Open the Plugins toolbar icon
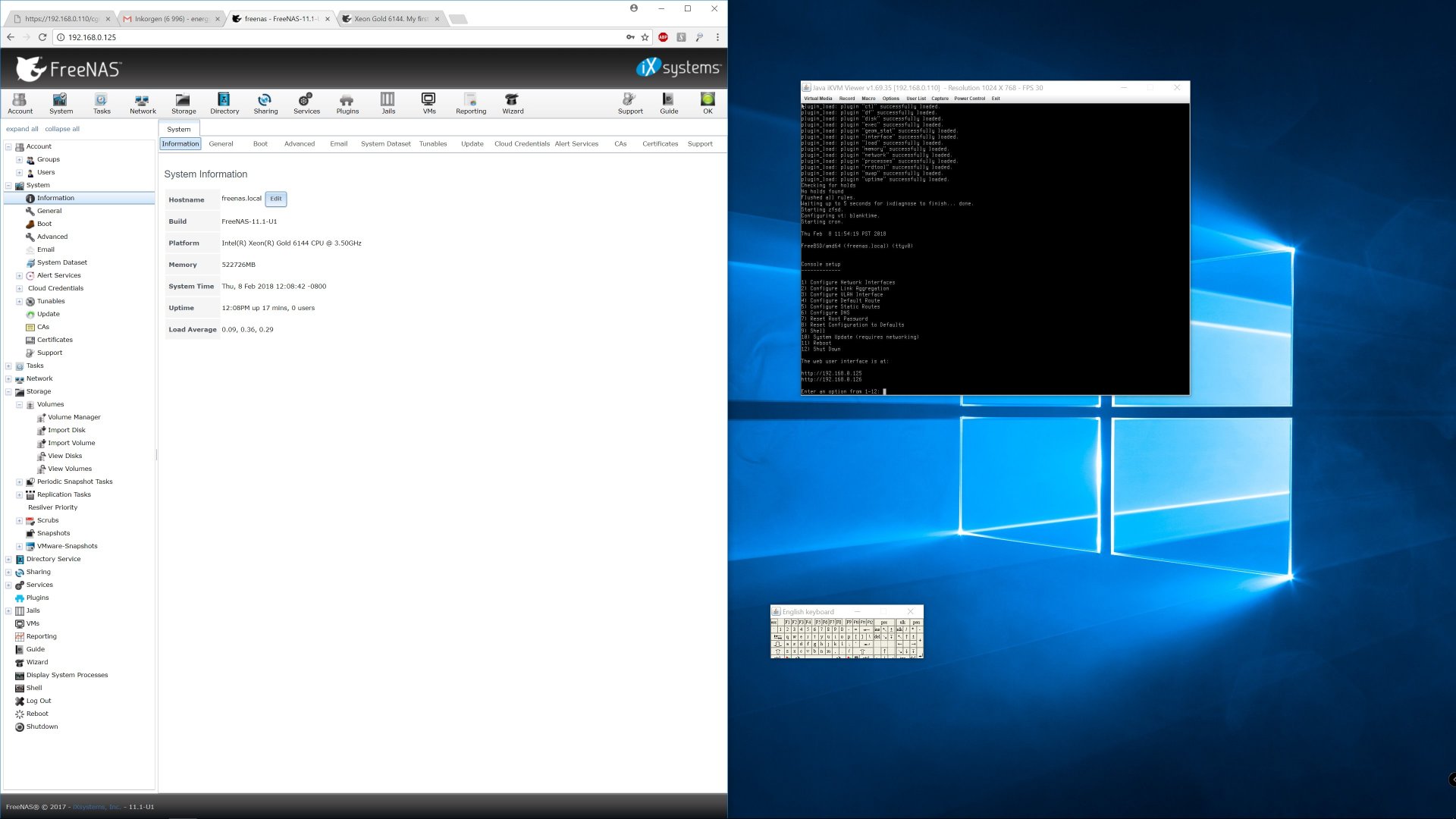 click(347, 103)
